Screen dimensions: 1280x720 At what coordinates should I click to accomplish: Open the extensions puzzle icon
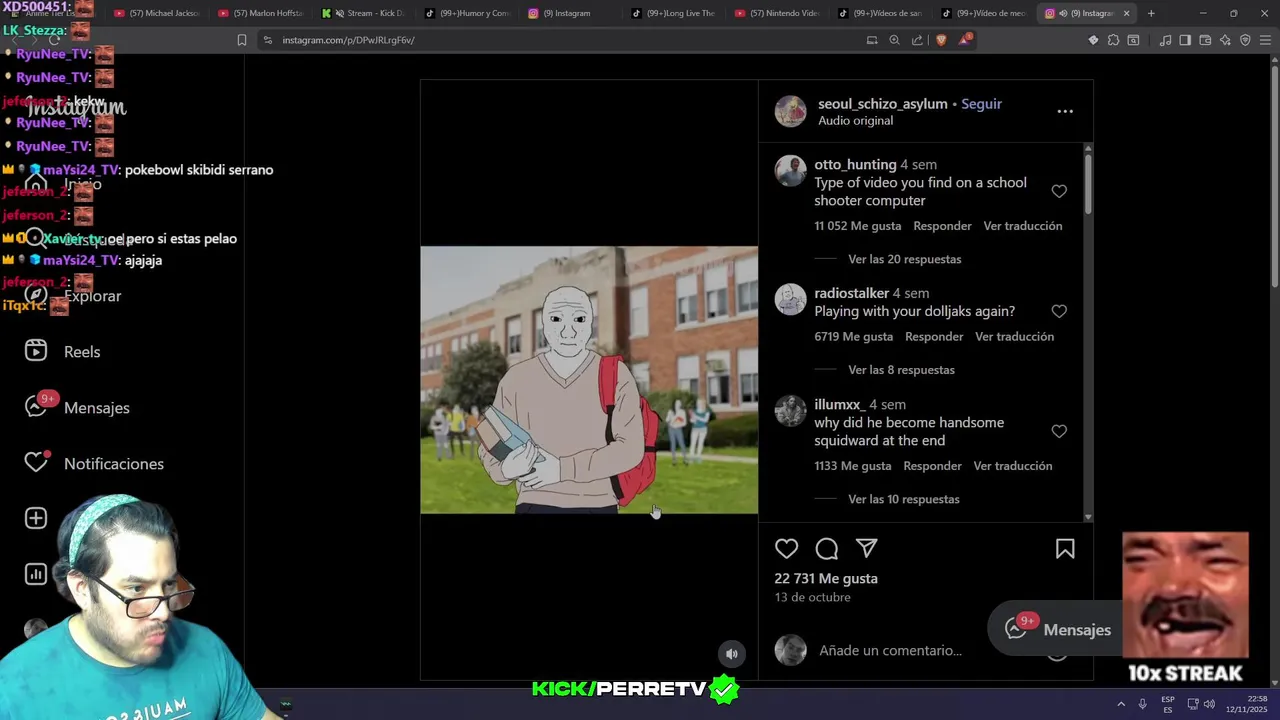pos(1113,40)
